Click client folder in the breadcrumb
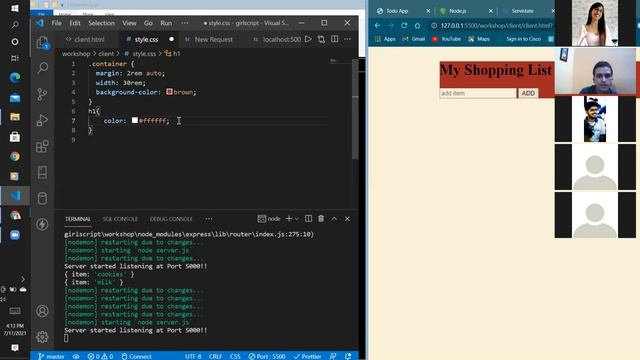Viewport: 640px width, 360px height. pos(106,54)
